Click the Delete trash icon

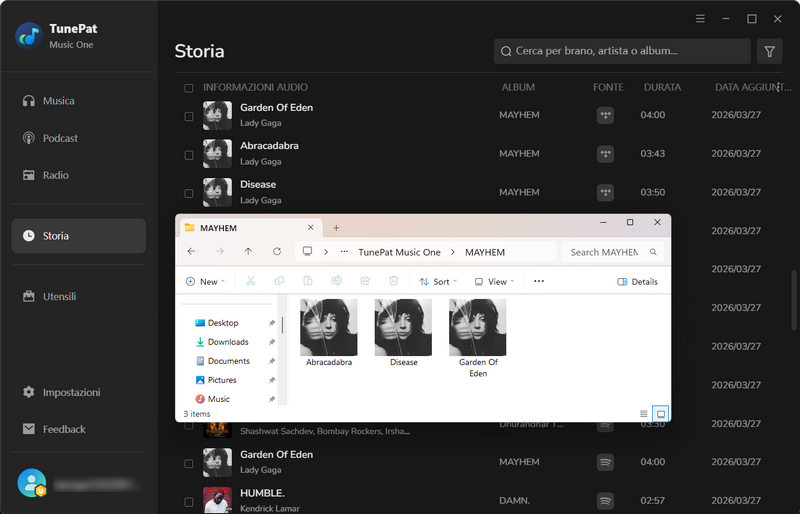[393, 281]
